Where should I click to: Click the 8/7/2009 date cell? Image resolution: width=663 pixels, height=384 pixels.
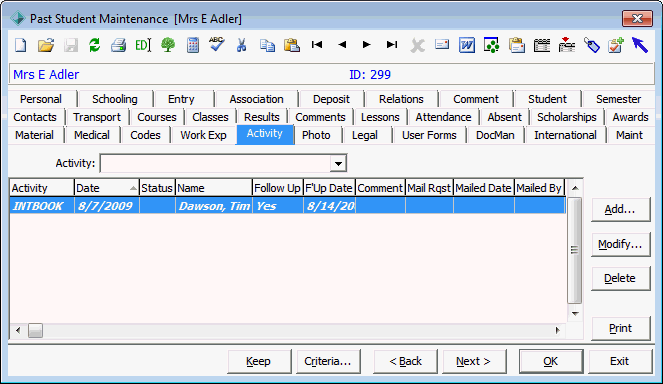[107, 206]
